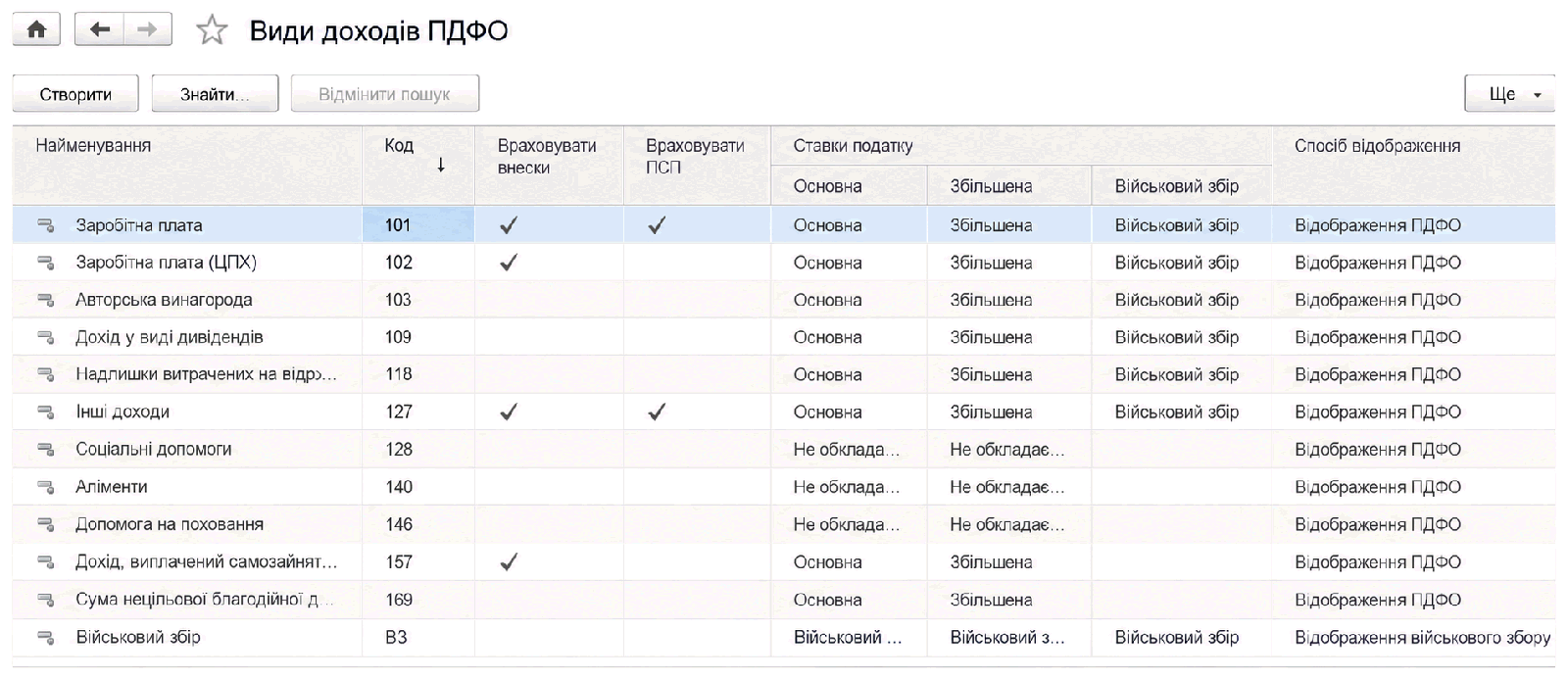Navigate back with the left arrow
1568x679 pixels.
pyautogui.click(x=99, y=29)
